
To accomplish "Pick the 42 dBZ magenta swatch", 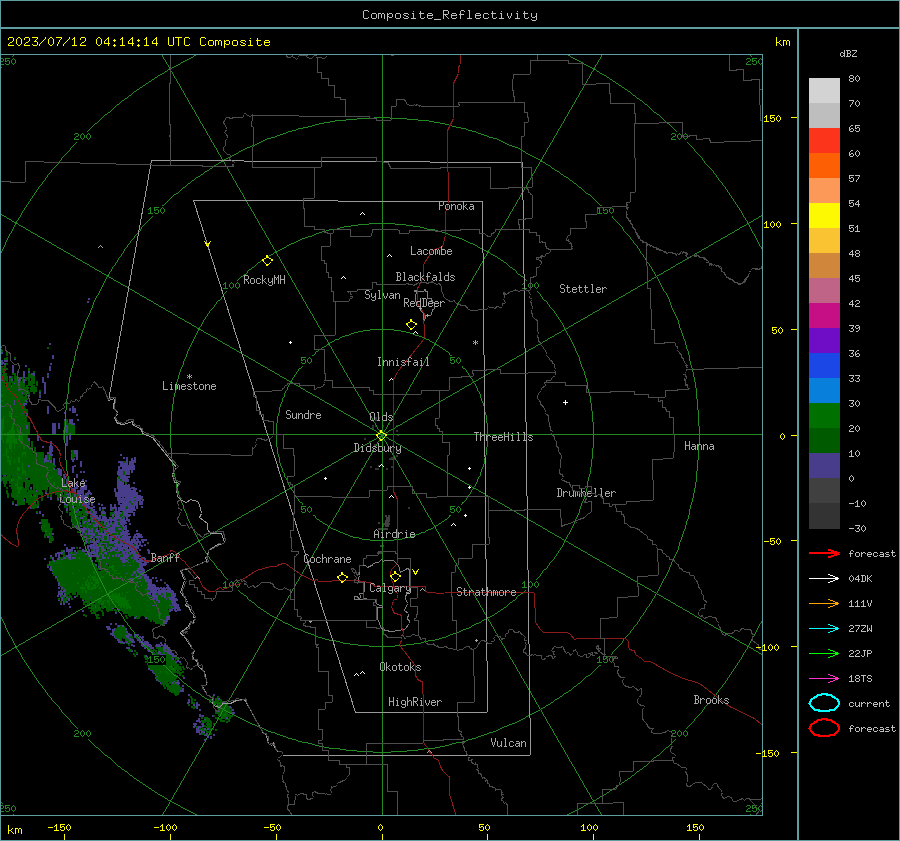I will (x=824, y=316).
